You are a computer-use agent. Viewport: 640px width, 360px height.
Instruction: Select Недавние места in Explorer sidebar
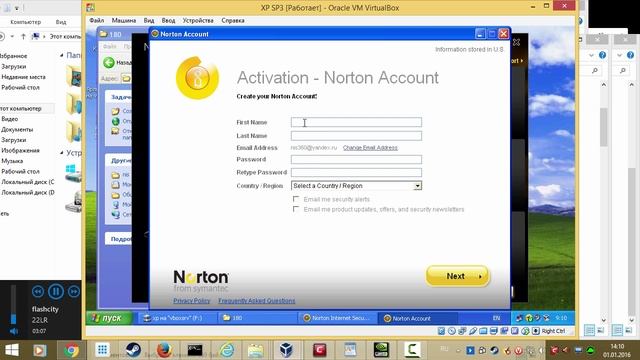[23, 77]
